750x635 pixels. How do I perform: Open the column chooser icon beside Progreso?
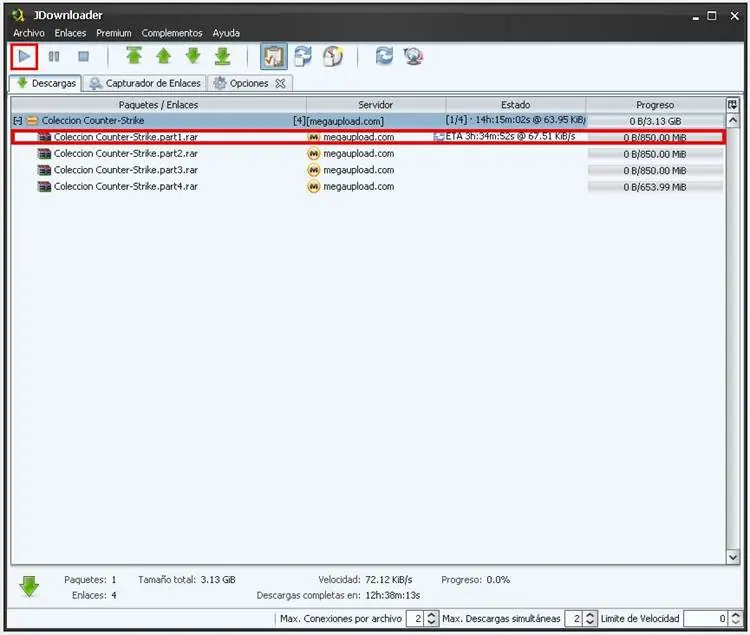(x=732, y=105)
